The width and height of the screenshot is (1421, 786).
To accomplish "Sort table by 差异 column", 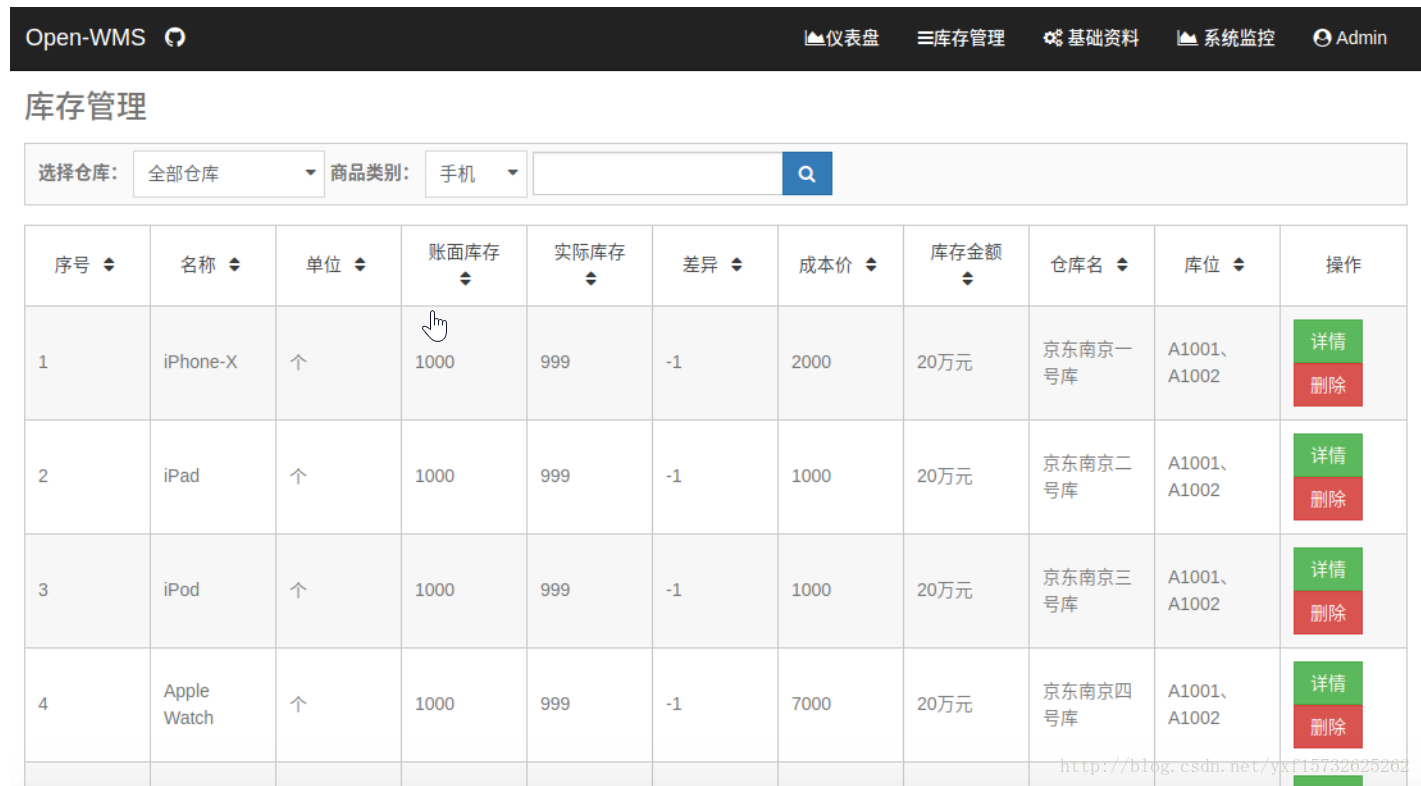I will [x=737, y=265].
